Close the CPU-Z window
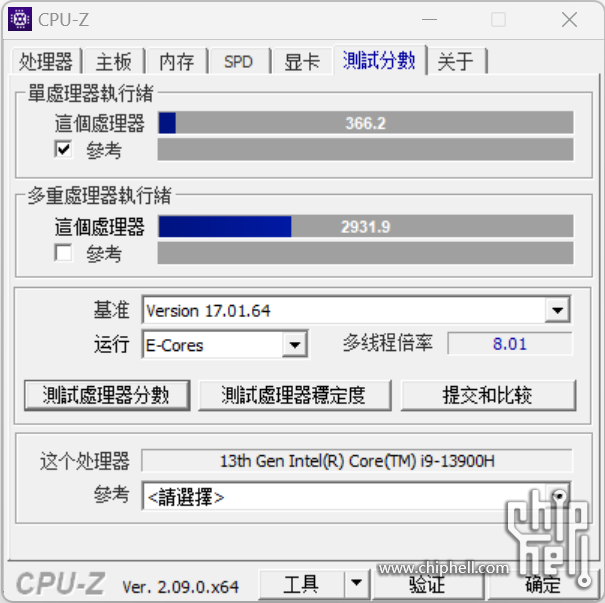Image resolution: width=605 pixels, height=603 pixels. click(x=570, y=19)
